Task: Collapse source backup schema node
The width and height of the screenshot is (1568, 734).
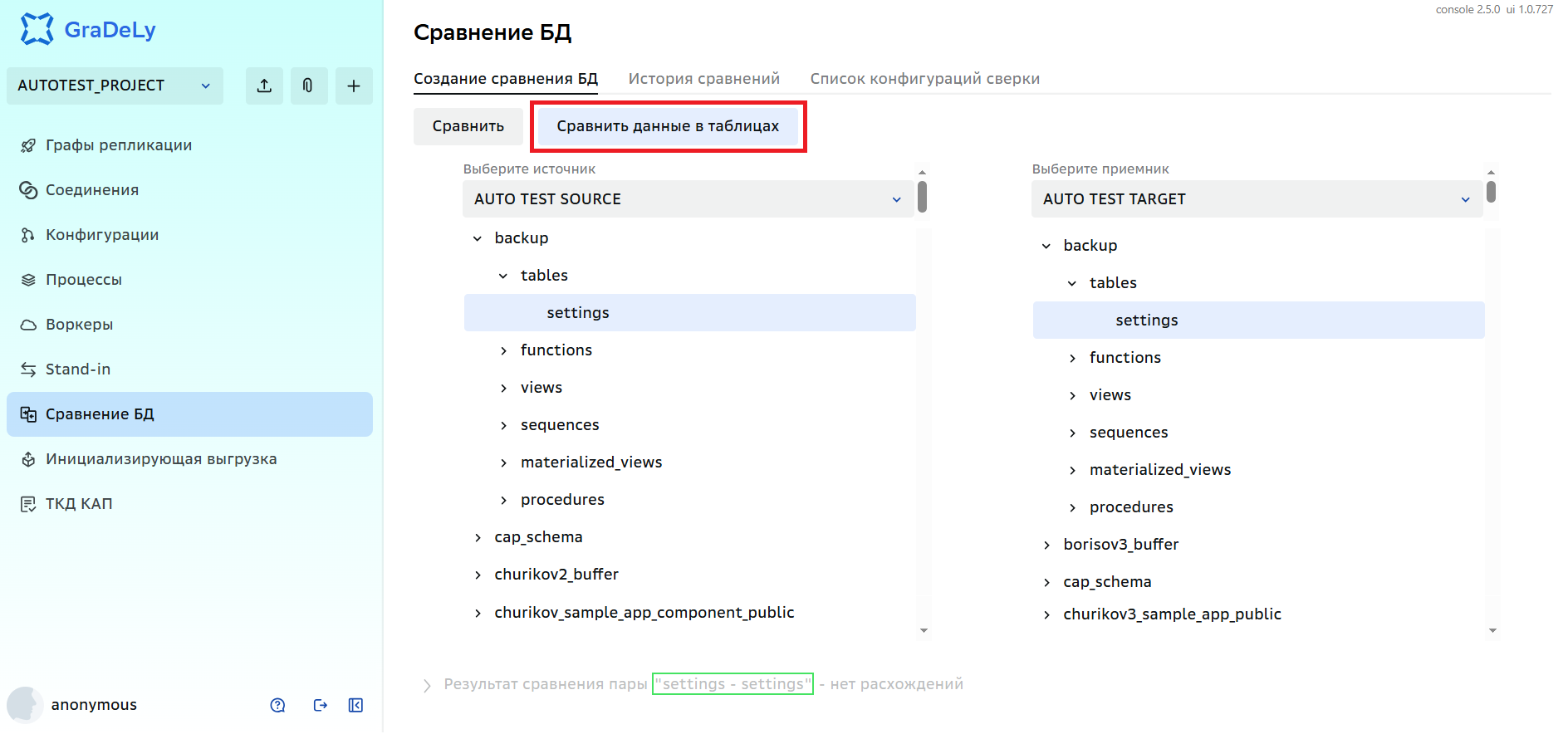Action: (478, 238)
